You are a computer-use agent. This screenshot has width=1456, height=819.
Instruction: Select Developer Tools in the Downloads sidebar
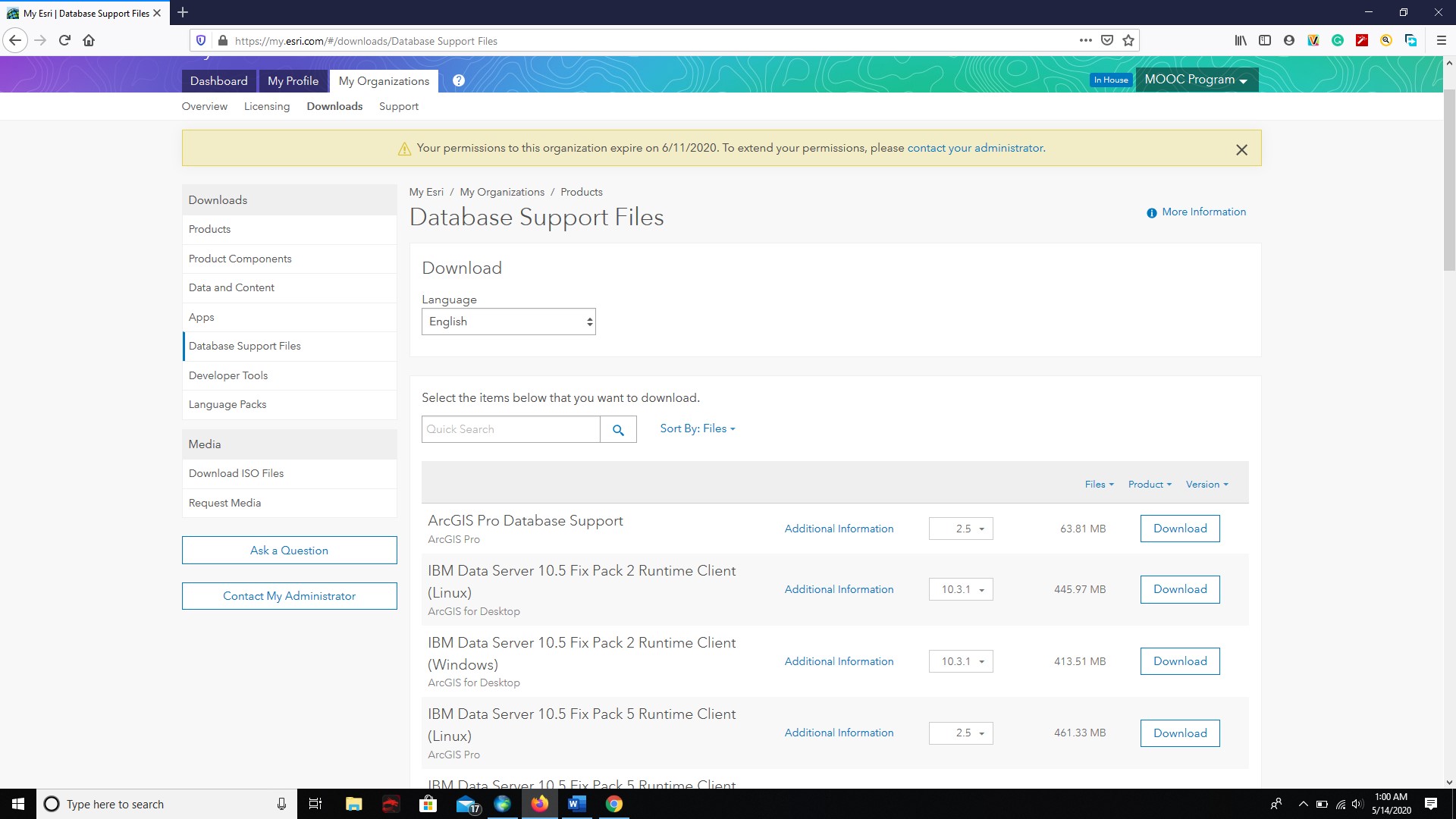[228, 375]
